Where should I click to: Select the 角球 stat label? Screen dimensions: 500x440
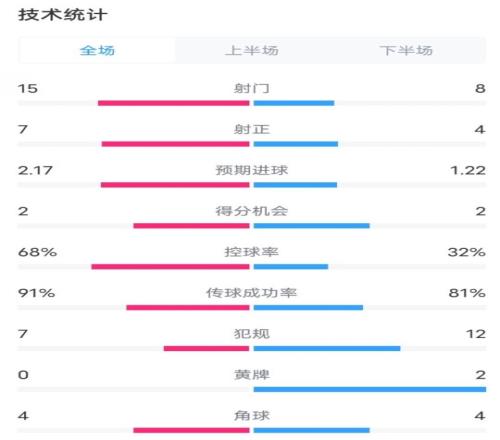pyautogui.click(x=252, y=416)
